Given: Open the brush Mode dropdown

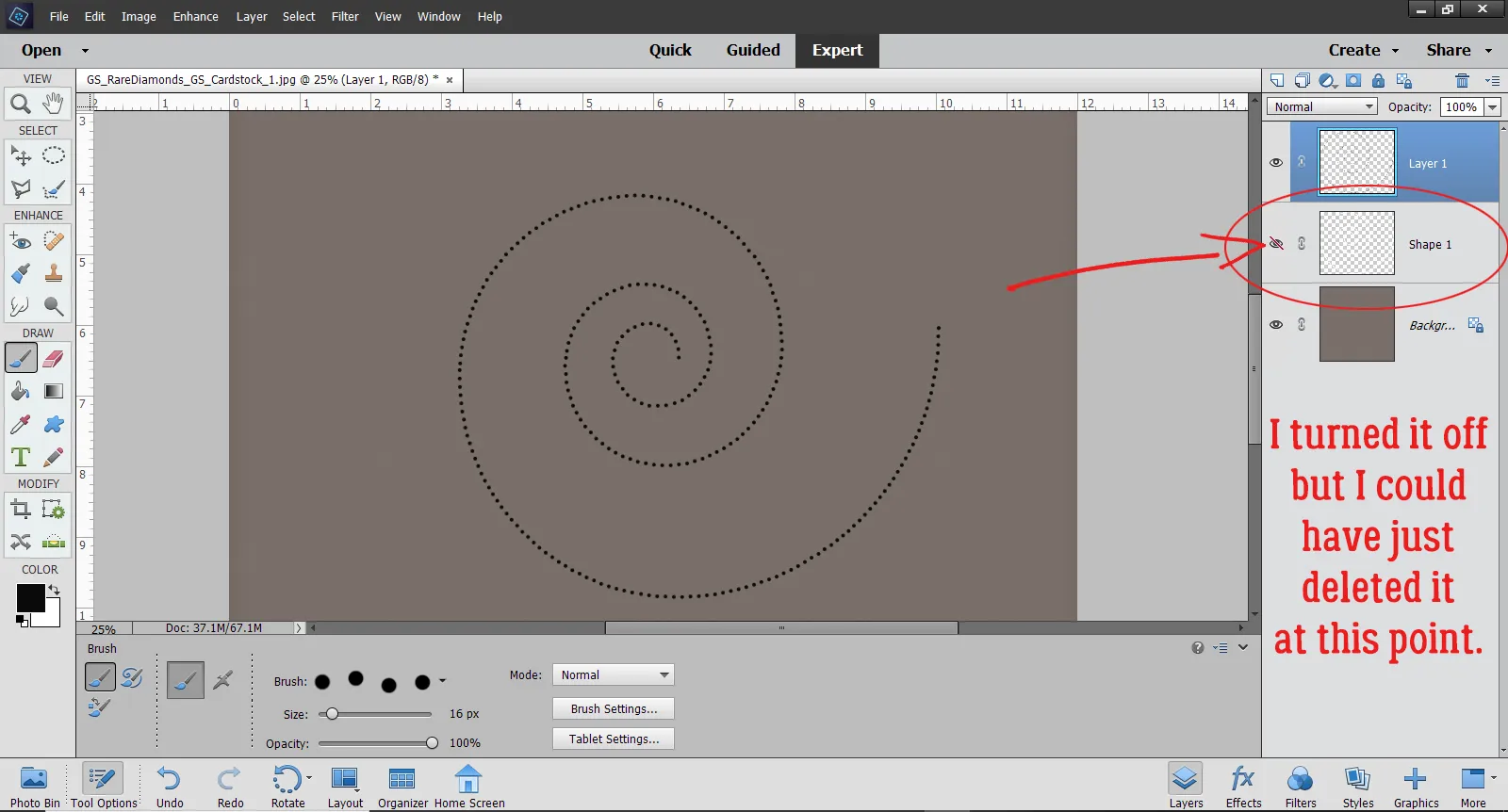Looking at the screenshot, I should tap(613, 675).
